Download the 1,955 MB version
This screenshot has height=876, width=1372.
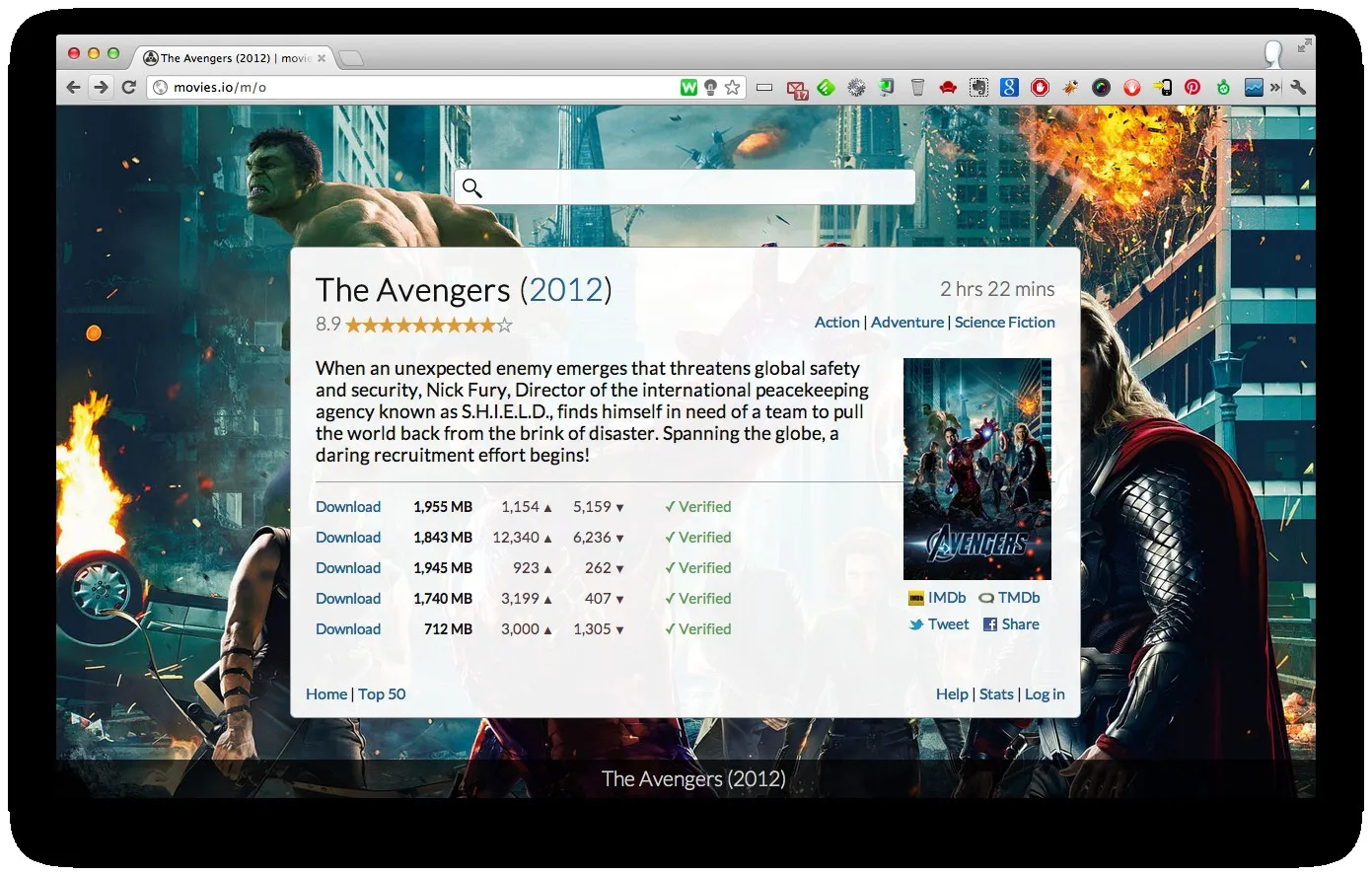tap(348, 507)
